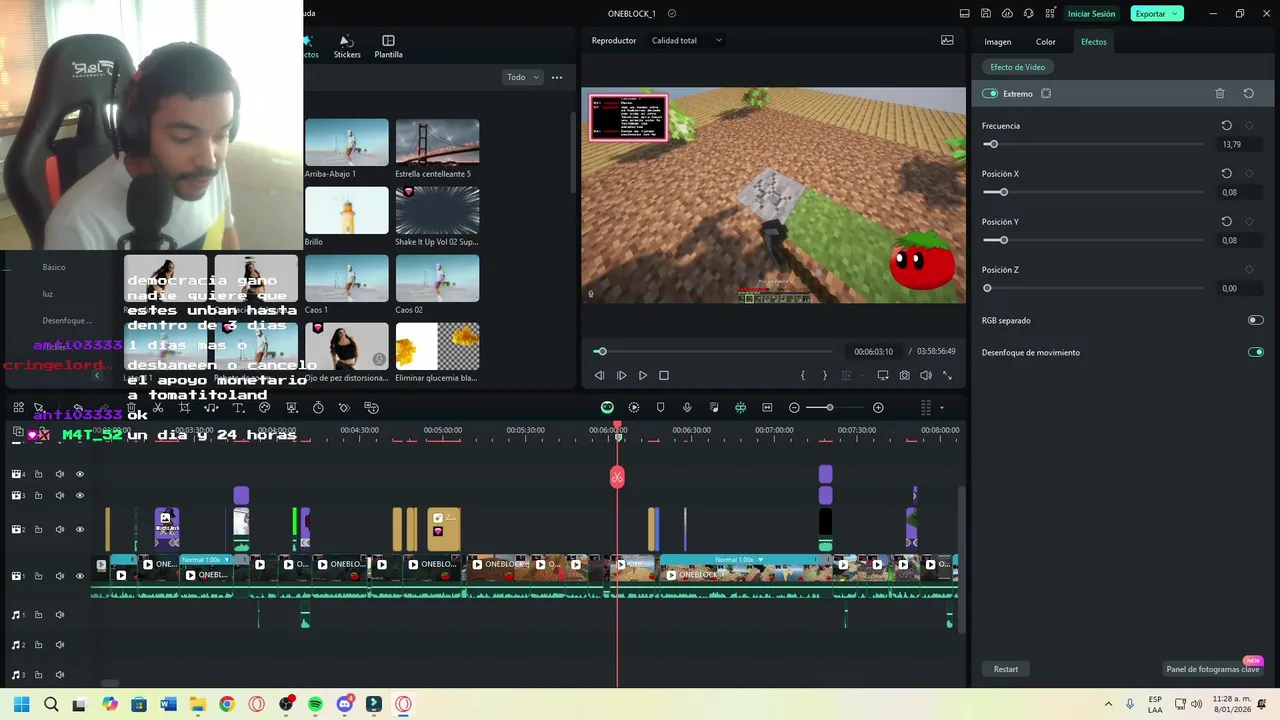Screen dimensions: 1280x720
Task: Delete the Extremo effect with the trash icon
Action: [1220, 94]
